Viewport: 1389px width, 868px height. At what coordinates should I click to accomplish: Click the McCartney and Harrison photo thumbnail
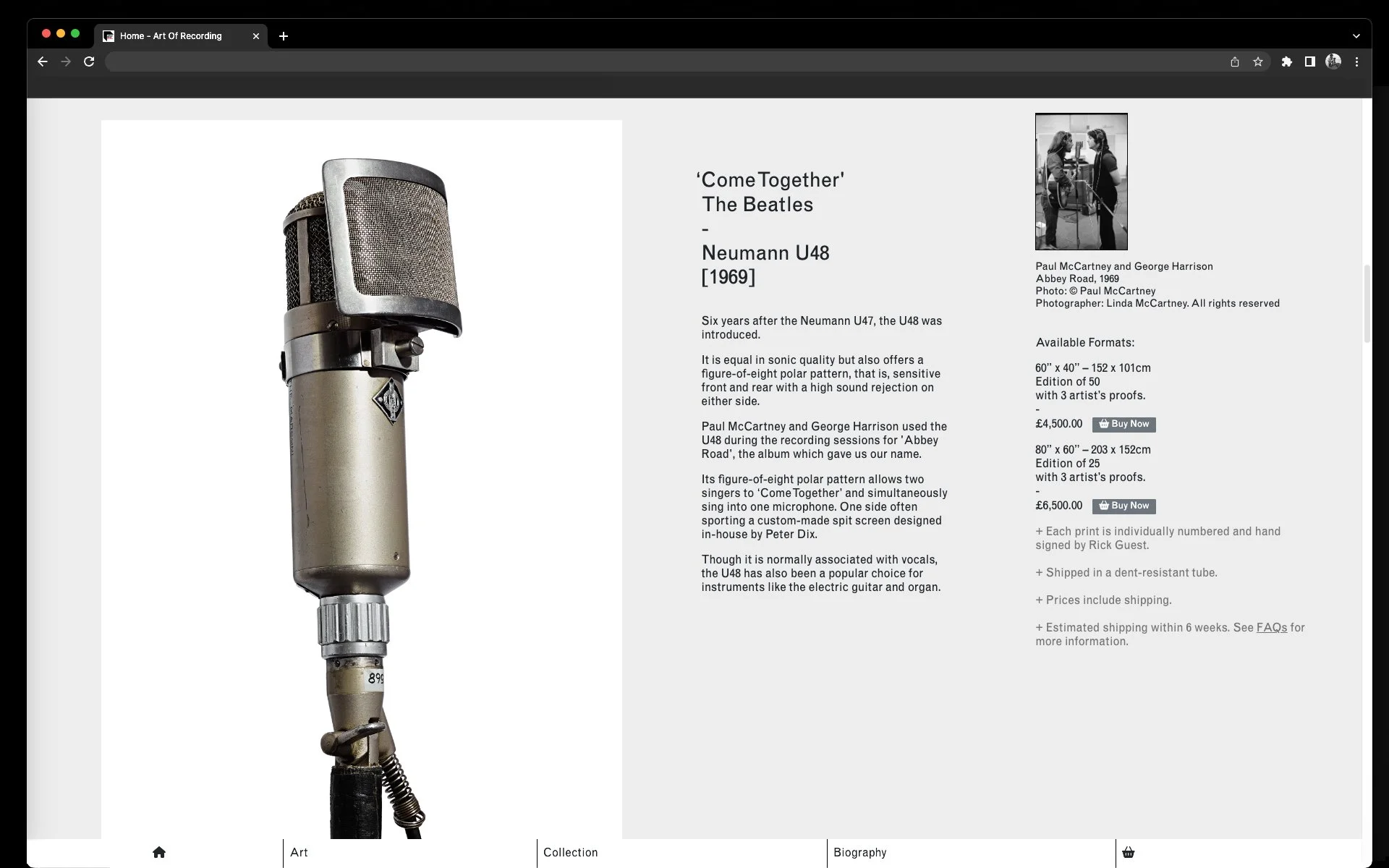point(1081,182)
